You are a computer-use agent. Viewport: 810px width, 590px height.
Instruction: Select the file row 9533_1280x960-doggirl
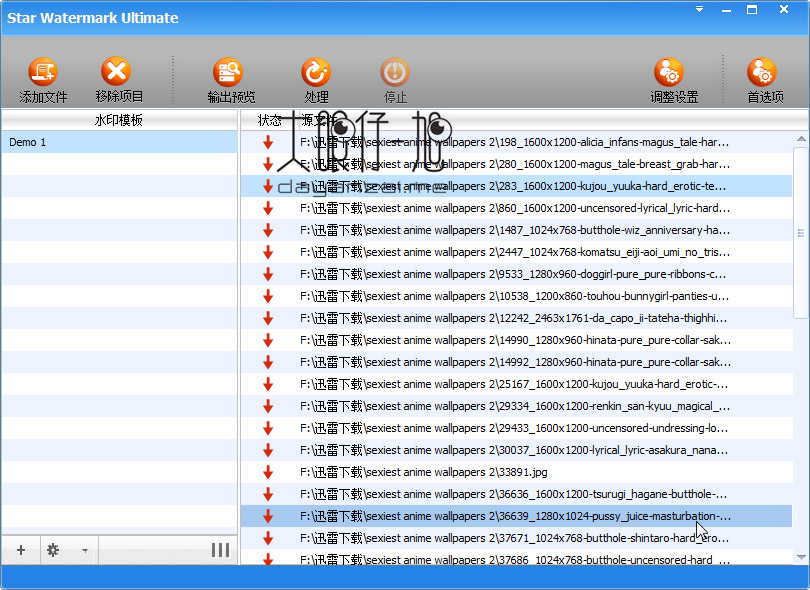pyautogui.click(x=516, y=274)
